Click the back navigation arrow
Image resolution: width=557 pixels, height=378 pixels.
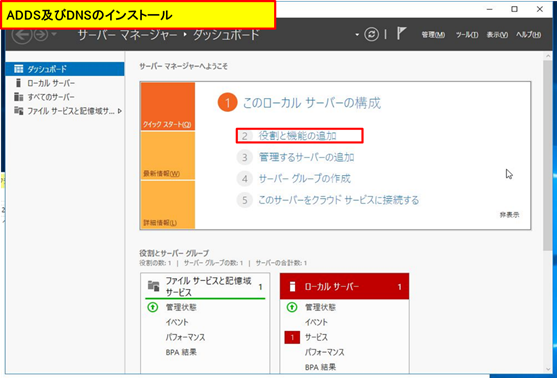click(22, 35)
